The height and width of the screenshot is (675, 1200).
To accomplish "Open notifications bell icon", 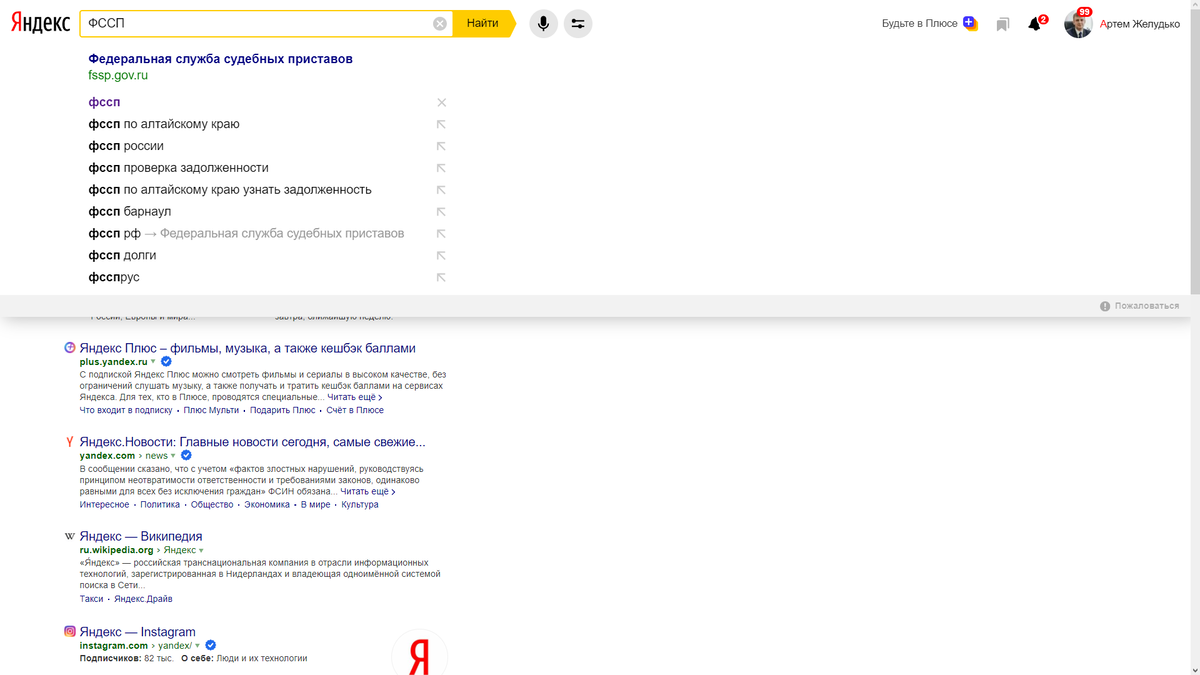I will (1036, 24).
